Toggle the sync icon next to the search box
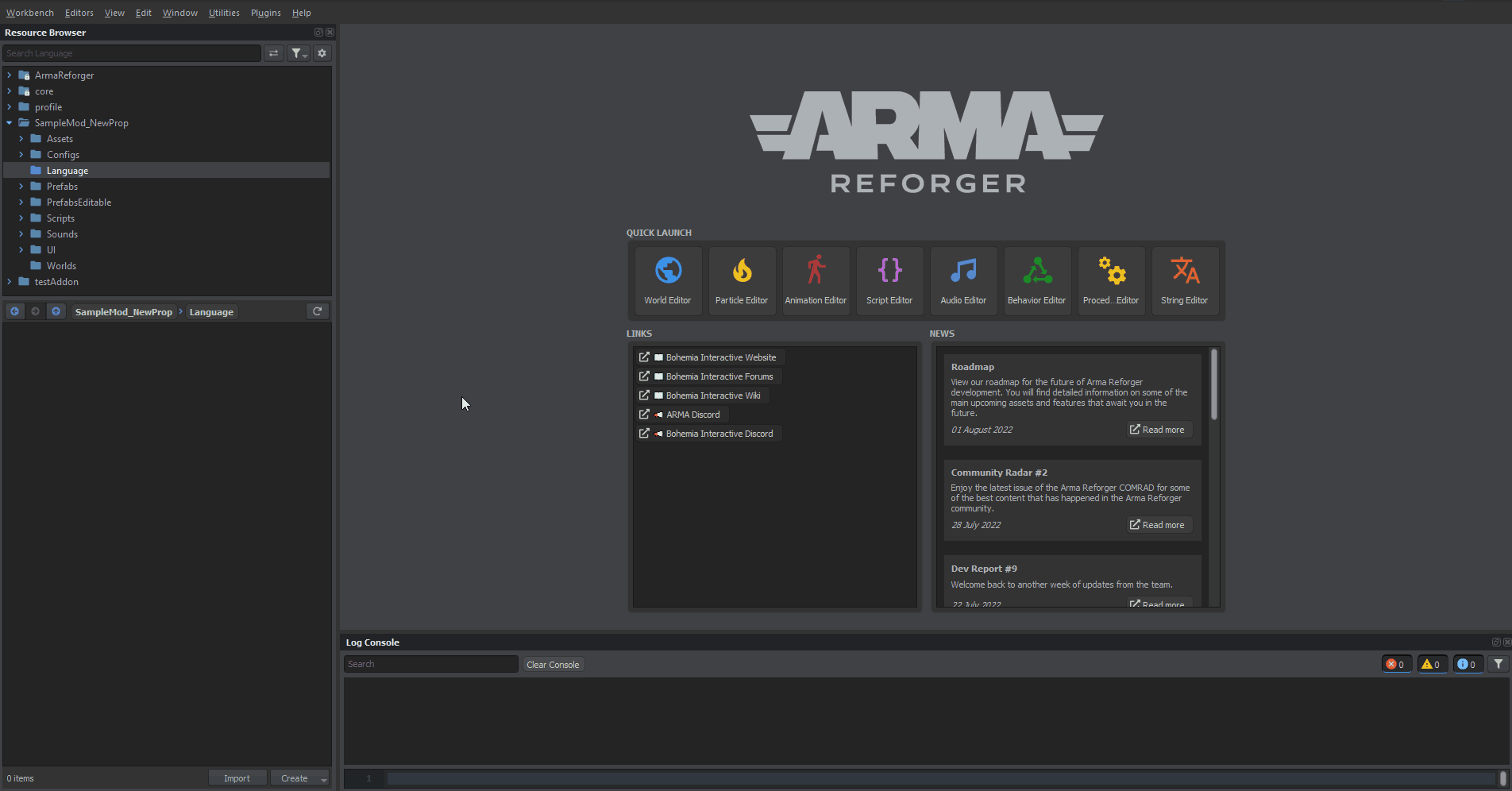The height and width of the screenshot is (791, 1512). 273,53
